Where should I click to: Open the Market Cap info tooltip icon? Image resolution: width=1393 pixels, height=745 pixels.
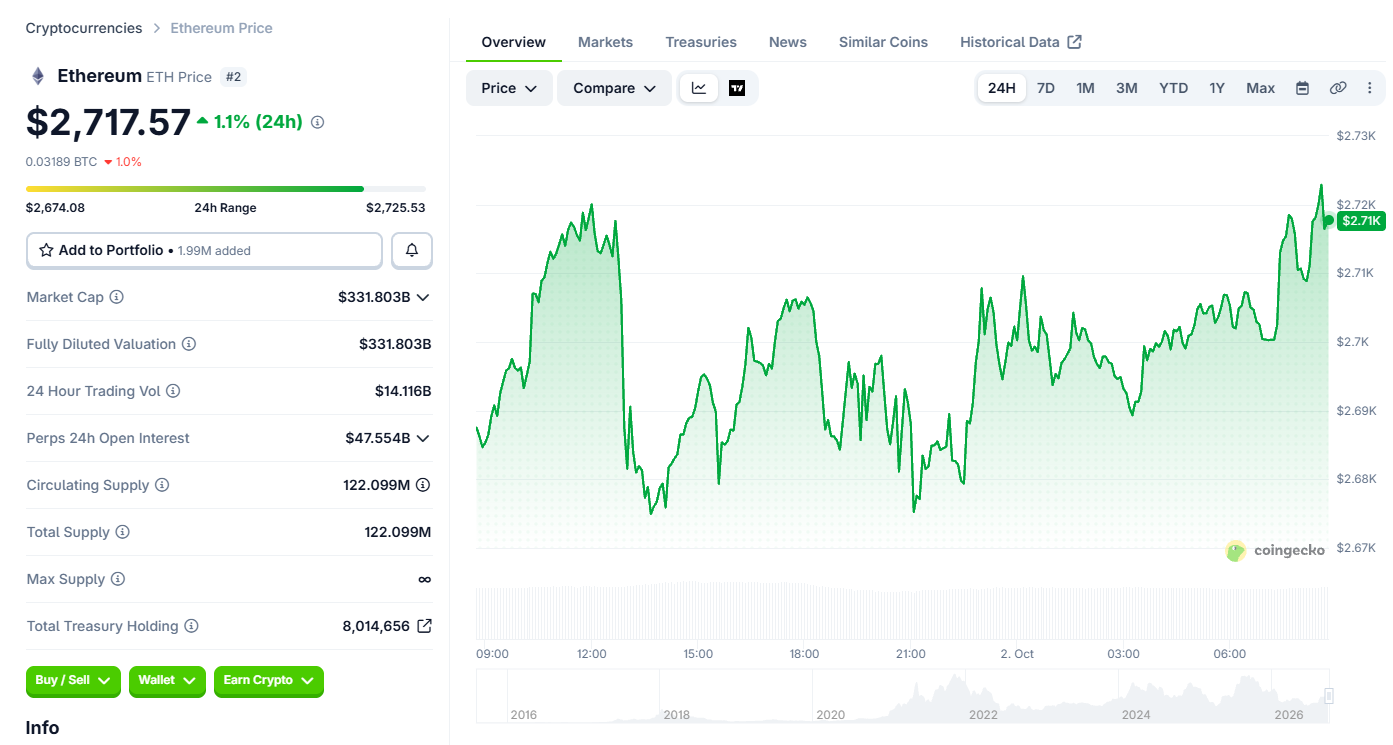pyautogui.click(x=116, y=297)
